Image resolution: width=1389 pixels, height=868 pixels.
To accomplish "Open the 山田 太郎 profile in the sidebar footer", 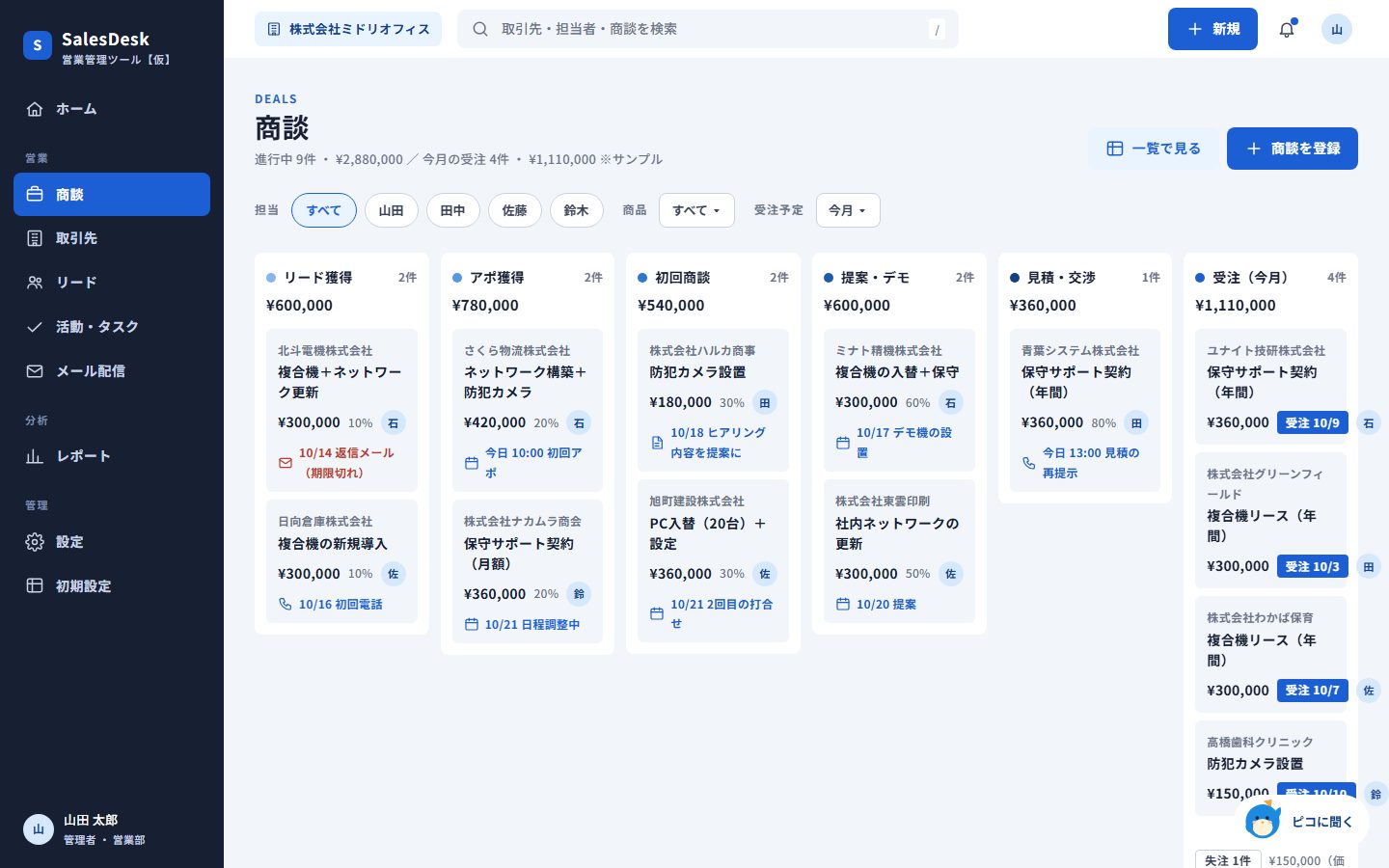I will [x=112, y=829].
